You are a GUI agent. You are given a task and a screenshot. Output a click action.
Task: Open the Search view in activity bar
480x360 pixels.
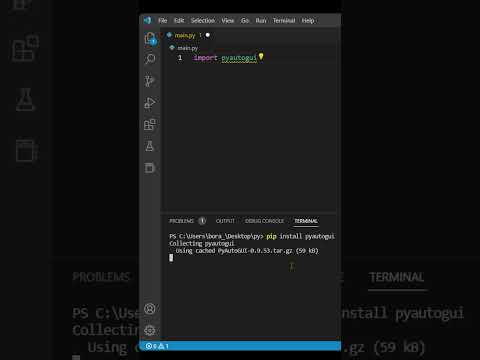tap(150, 59)
